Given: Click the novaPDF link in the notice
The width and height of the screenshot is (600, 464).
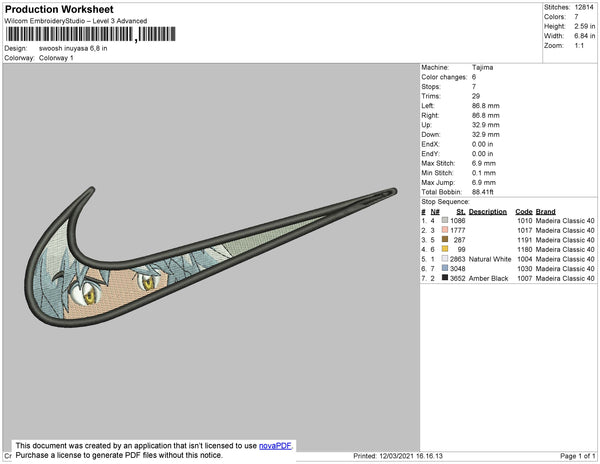Looking at the screenshot, I should point(275,446).
